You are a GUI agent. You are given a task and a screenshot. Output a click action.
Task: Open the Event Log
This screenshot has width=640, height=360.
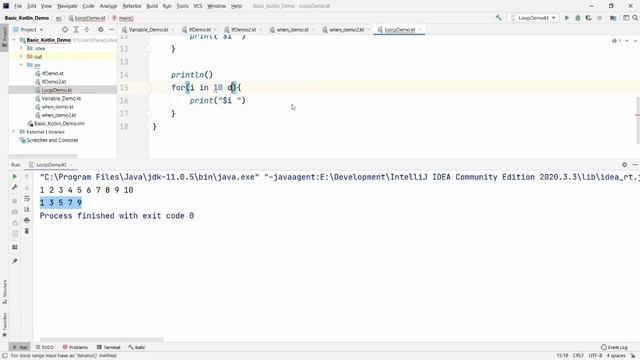click(x=614, y=347)
